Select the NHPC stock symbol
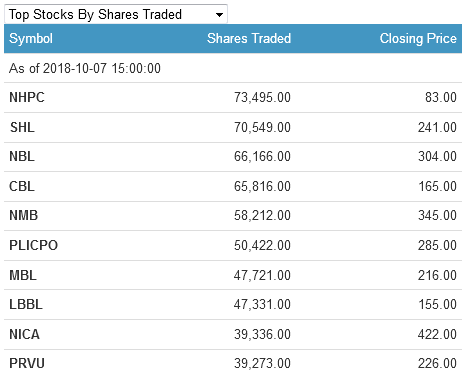The width and height of the screenshot is (462, 371). click(27, 97)
